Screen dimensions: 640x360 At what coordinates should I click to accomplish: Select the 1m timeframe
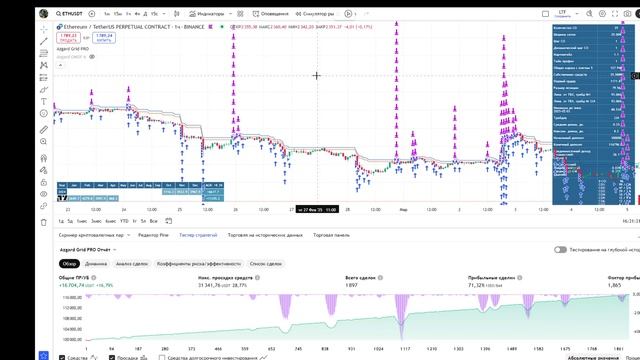(107, 13)
